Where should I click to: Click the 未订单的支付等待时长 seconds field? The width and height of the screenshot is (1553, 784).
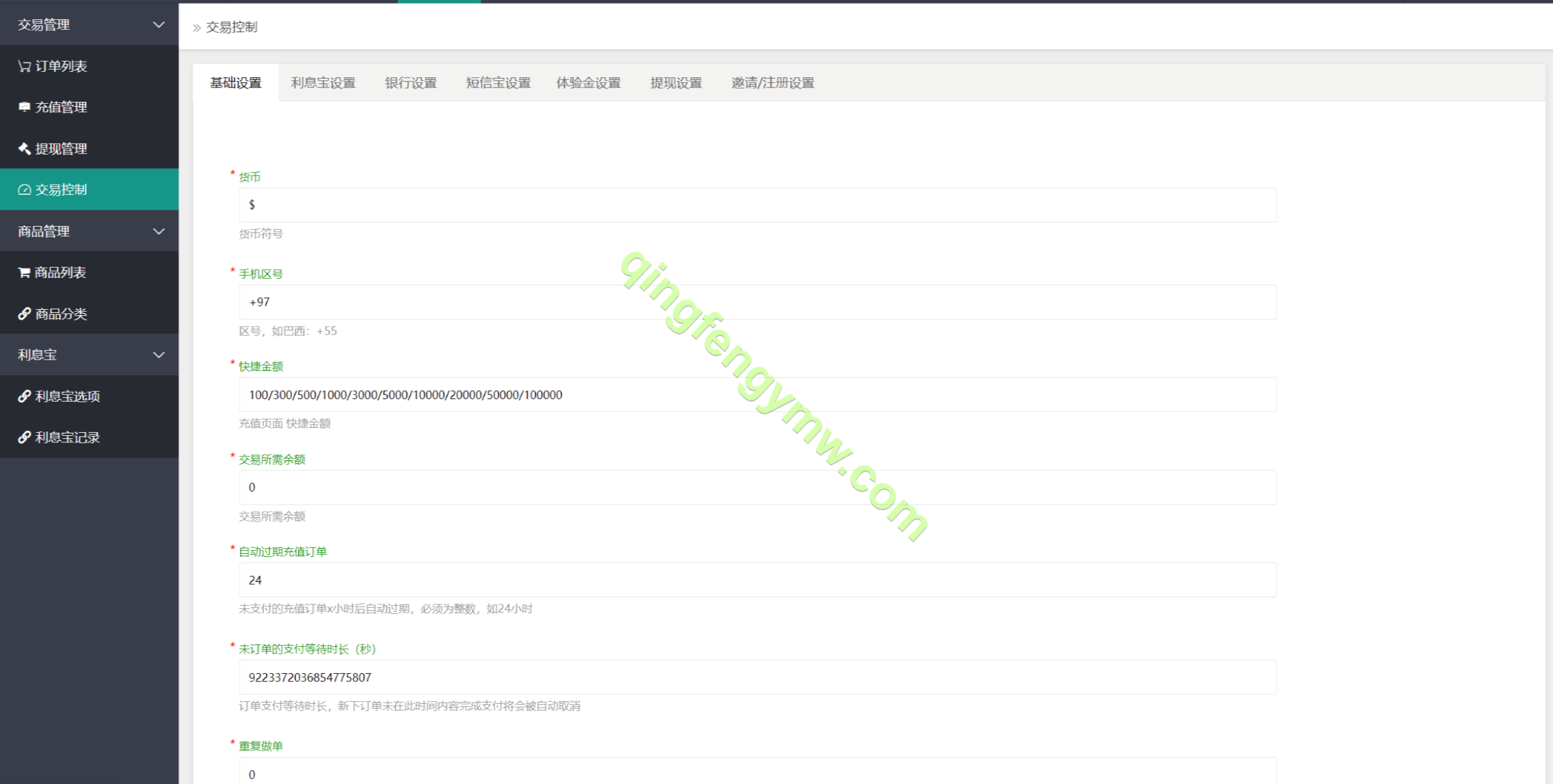tap(757, 677)
